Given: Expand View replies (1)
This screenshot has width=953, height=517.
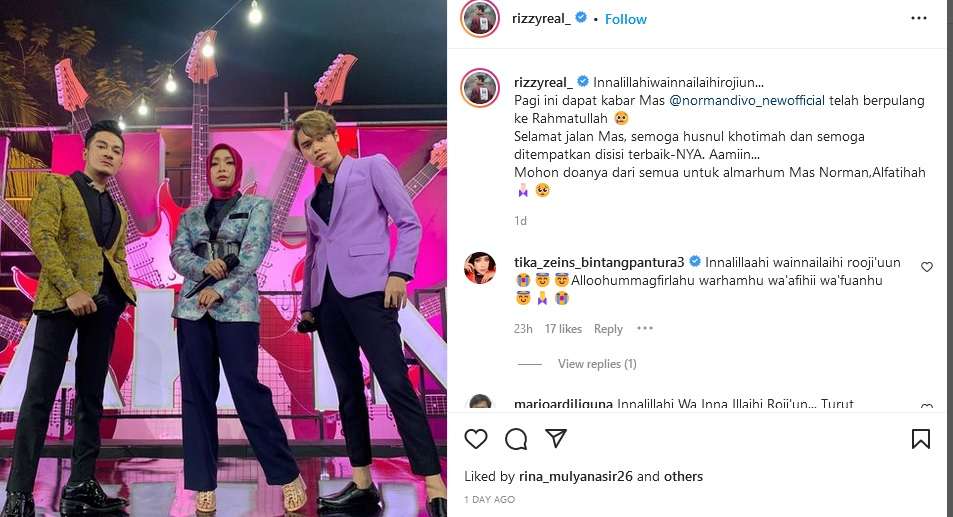Looking at the screenshot, I should point(597,364).
